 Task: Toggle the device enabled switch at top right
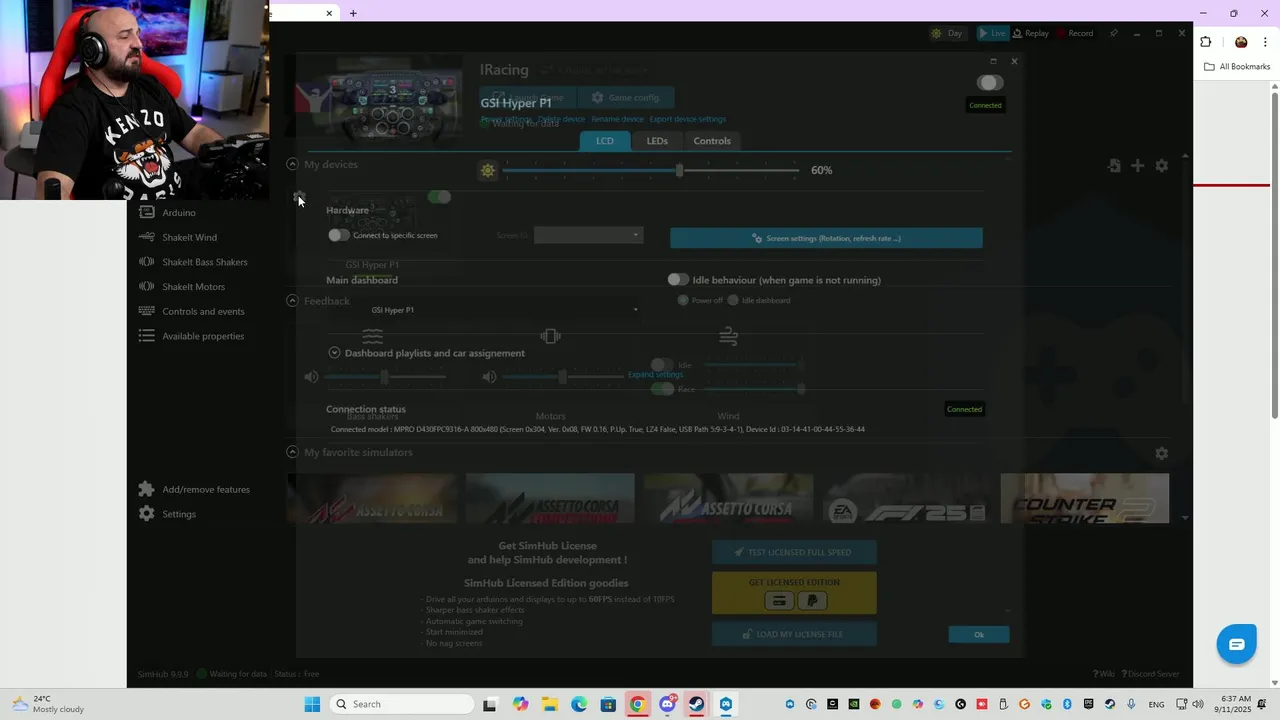(989, 83)
